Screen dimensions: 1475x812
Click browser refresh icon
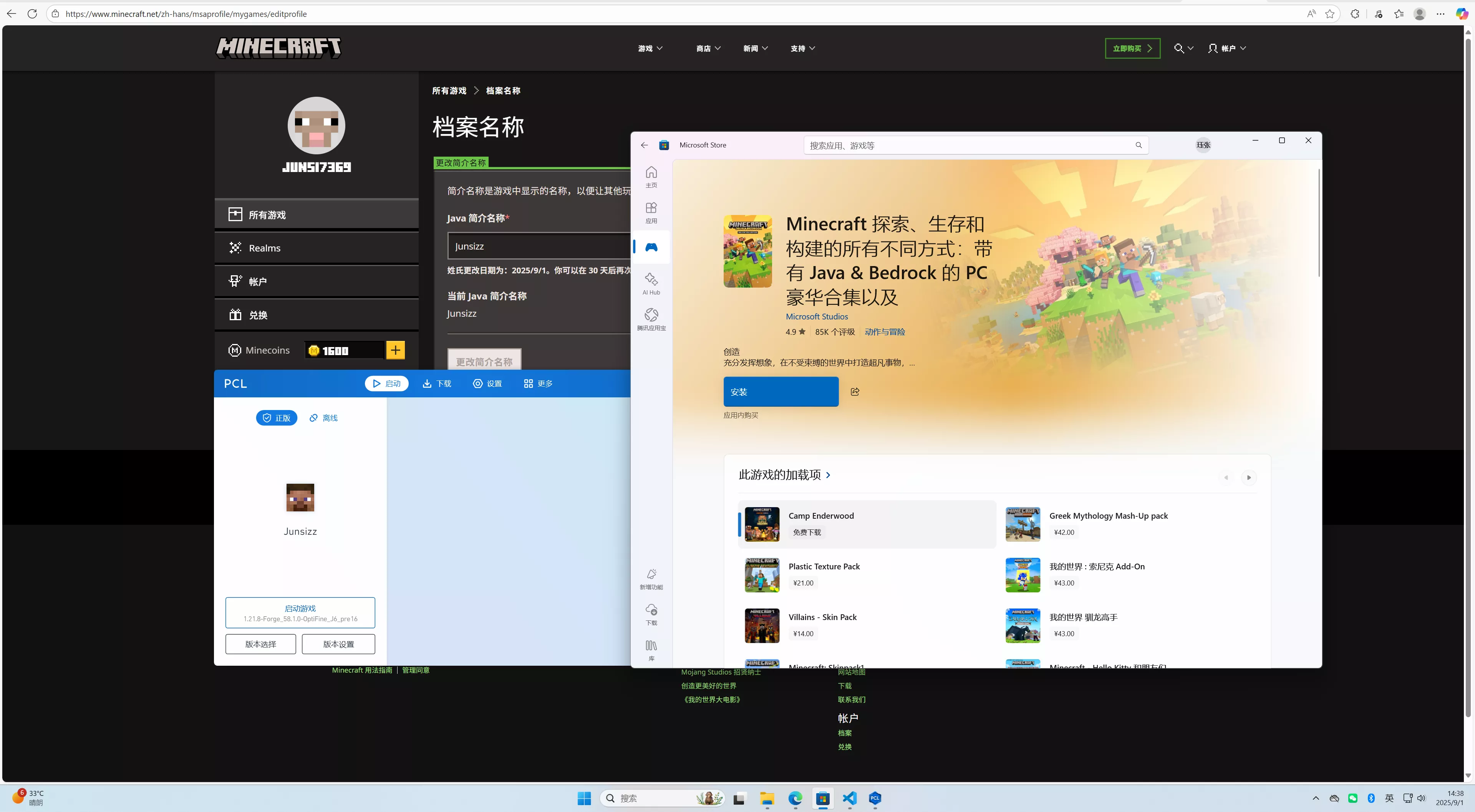point(32,14)
